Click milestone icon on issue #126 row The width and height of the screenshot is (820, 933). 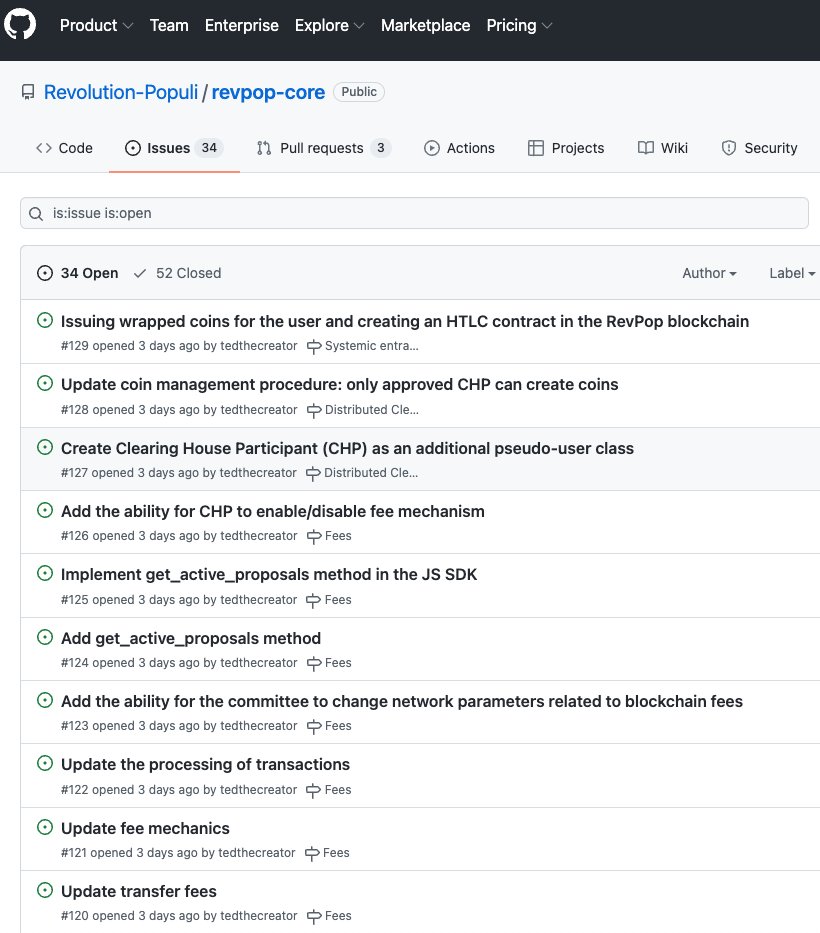point(314,536)
